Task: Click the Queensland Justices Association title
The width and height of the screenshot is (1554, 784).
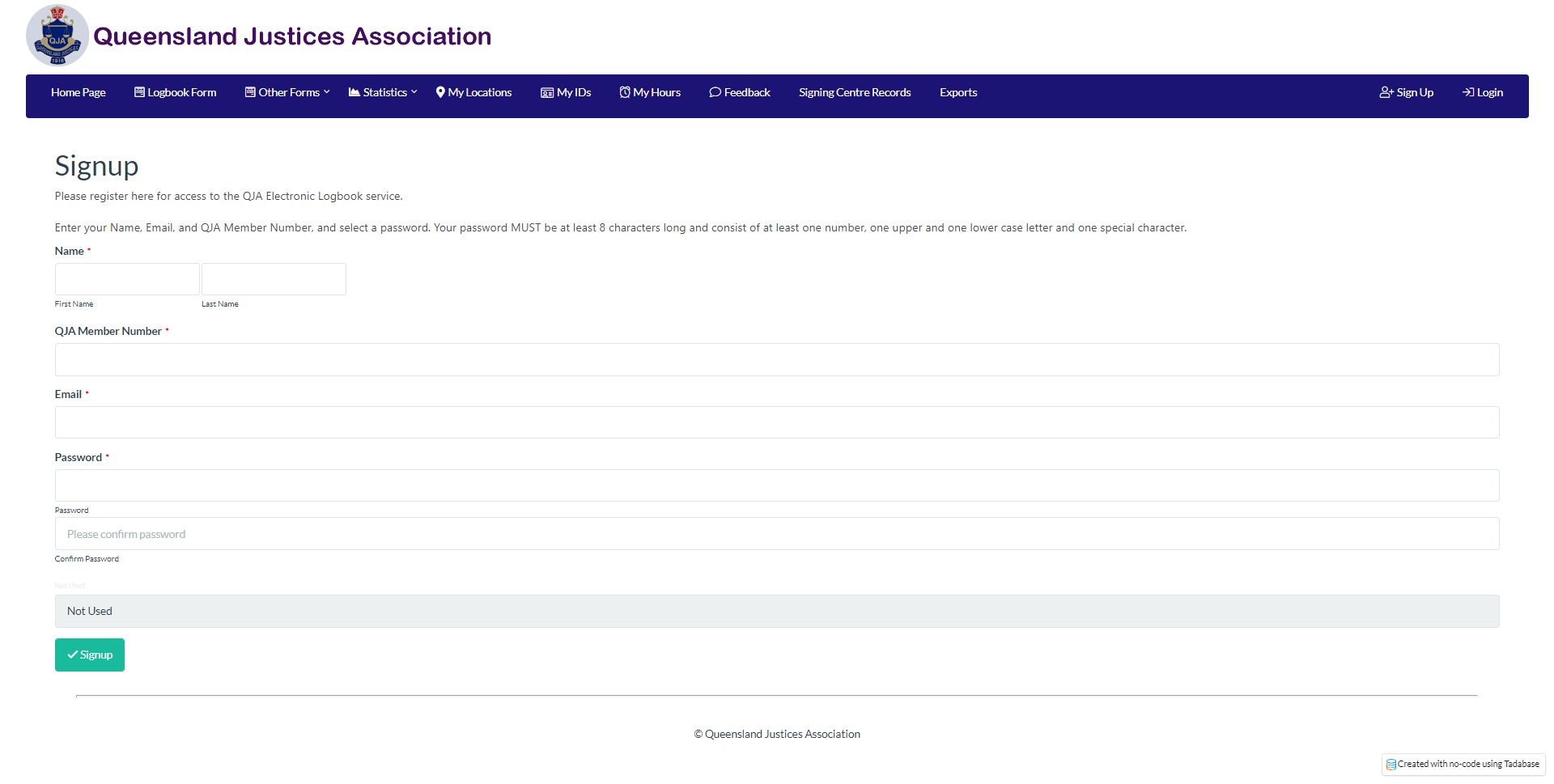Action: [x=292, y=36]
